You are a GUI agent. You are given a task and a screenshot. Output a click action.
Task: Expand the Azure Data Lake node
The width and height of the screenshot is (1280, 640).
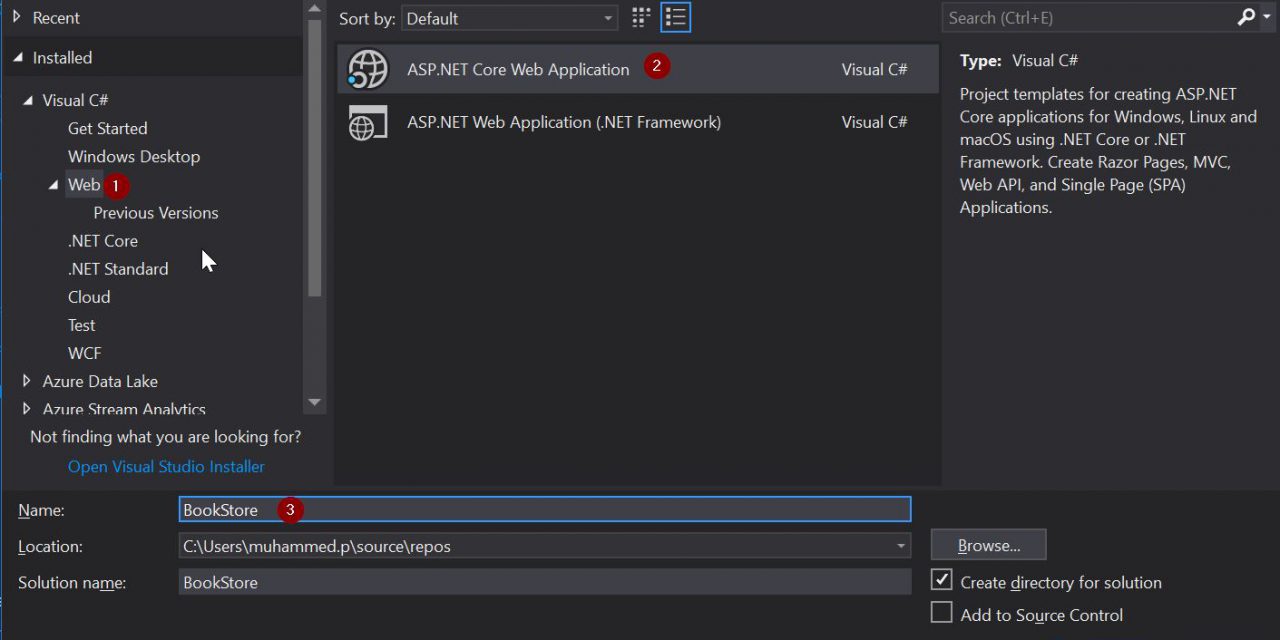click(x=26, y=381)
